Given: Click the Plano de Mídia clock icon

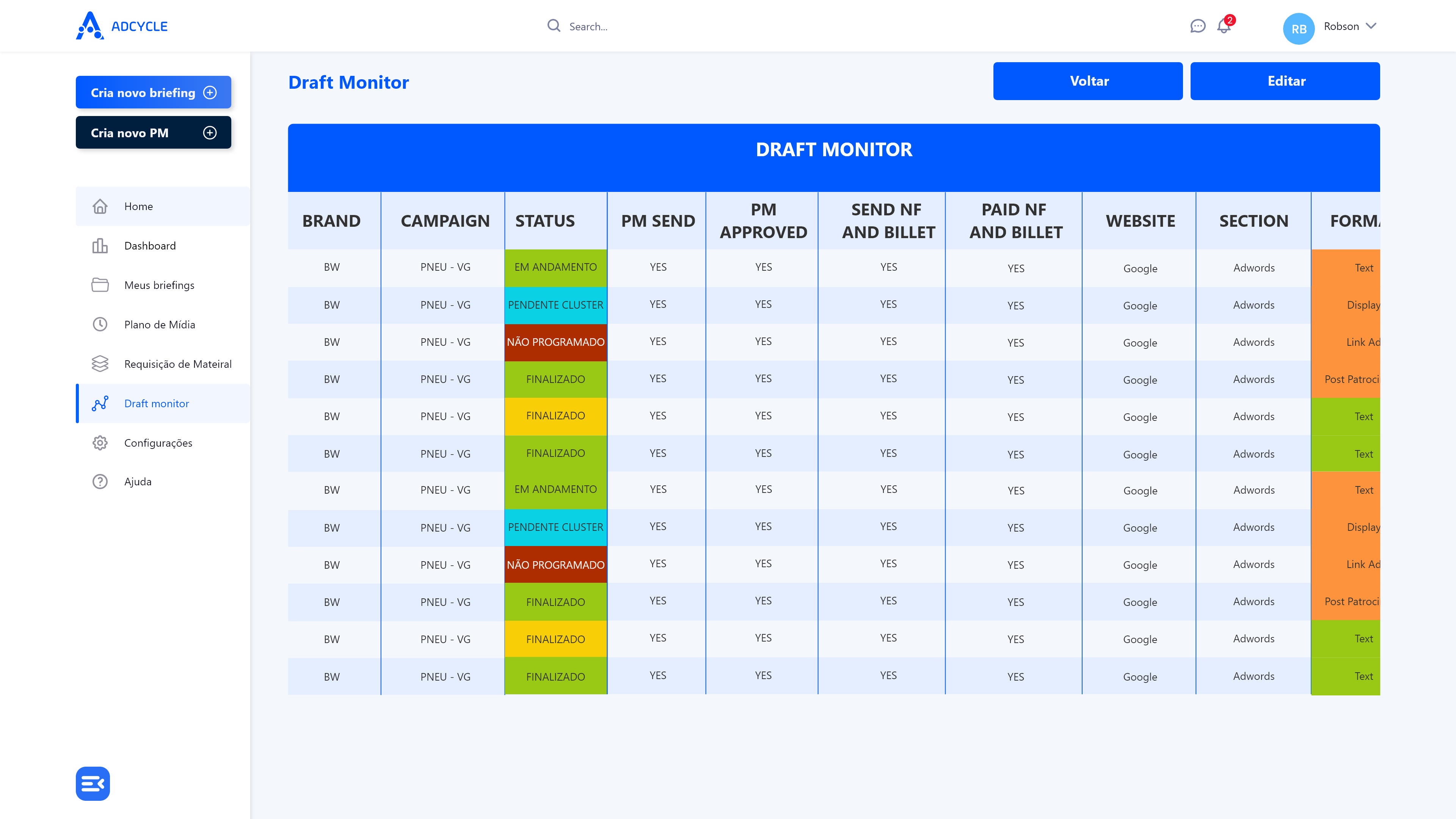Looking at the screenshot, I should 100,325.
